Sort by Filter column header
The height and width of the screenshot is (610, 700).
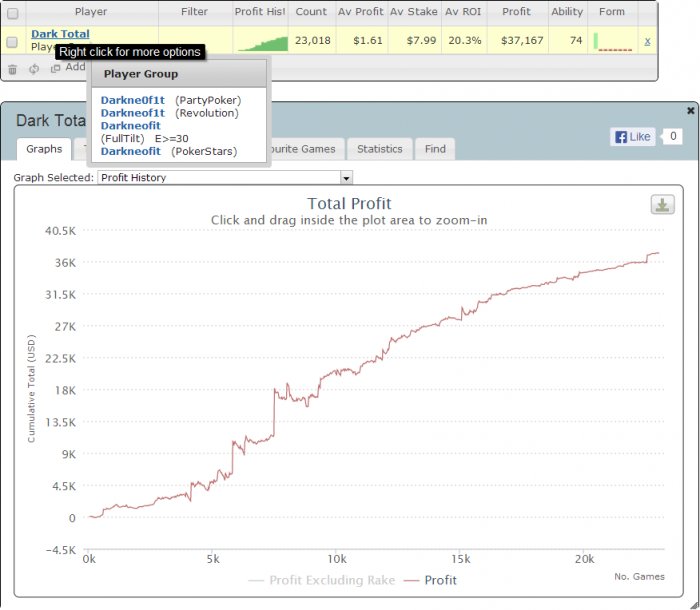pos(195,12)
